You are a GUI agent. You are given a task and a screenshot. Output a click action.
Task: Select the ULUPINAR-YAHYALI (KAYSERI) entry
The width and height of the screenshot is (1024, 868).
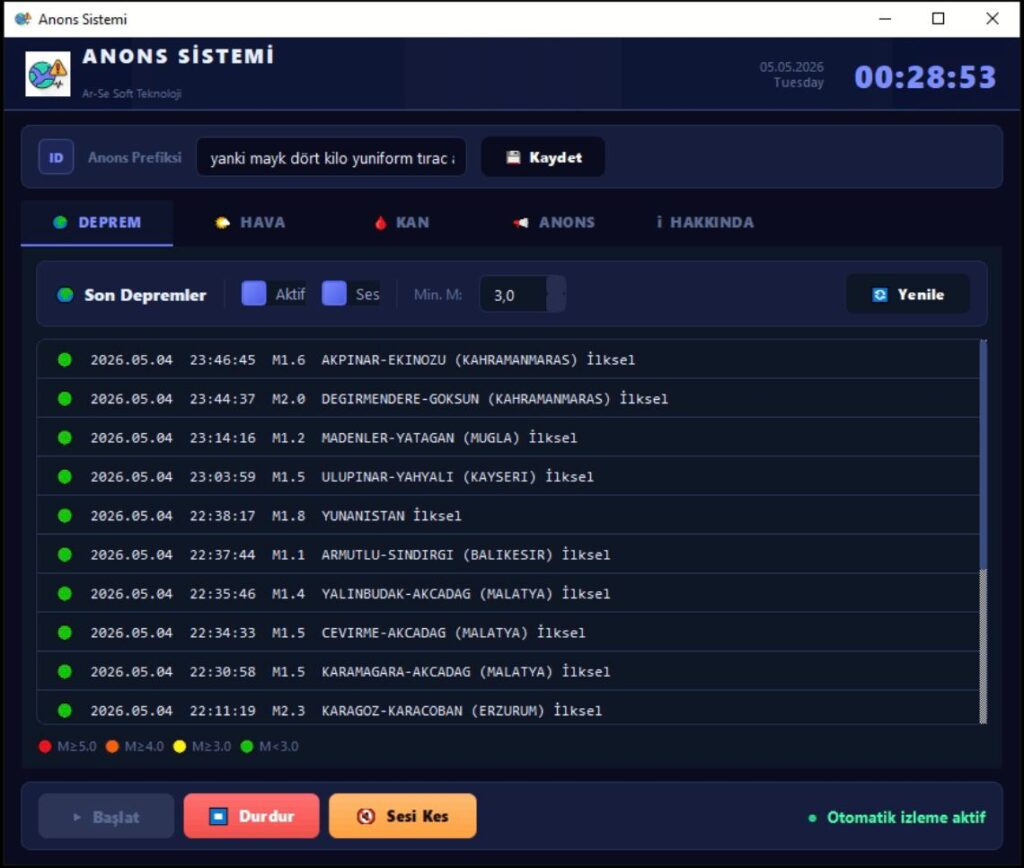click(508, 477)
